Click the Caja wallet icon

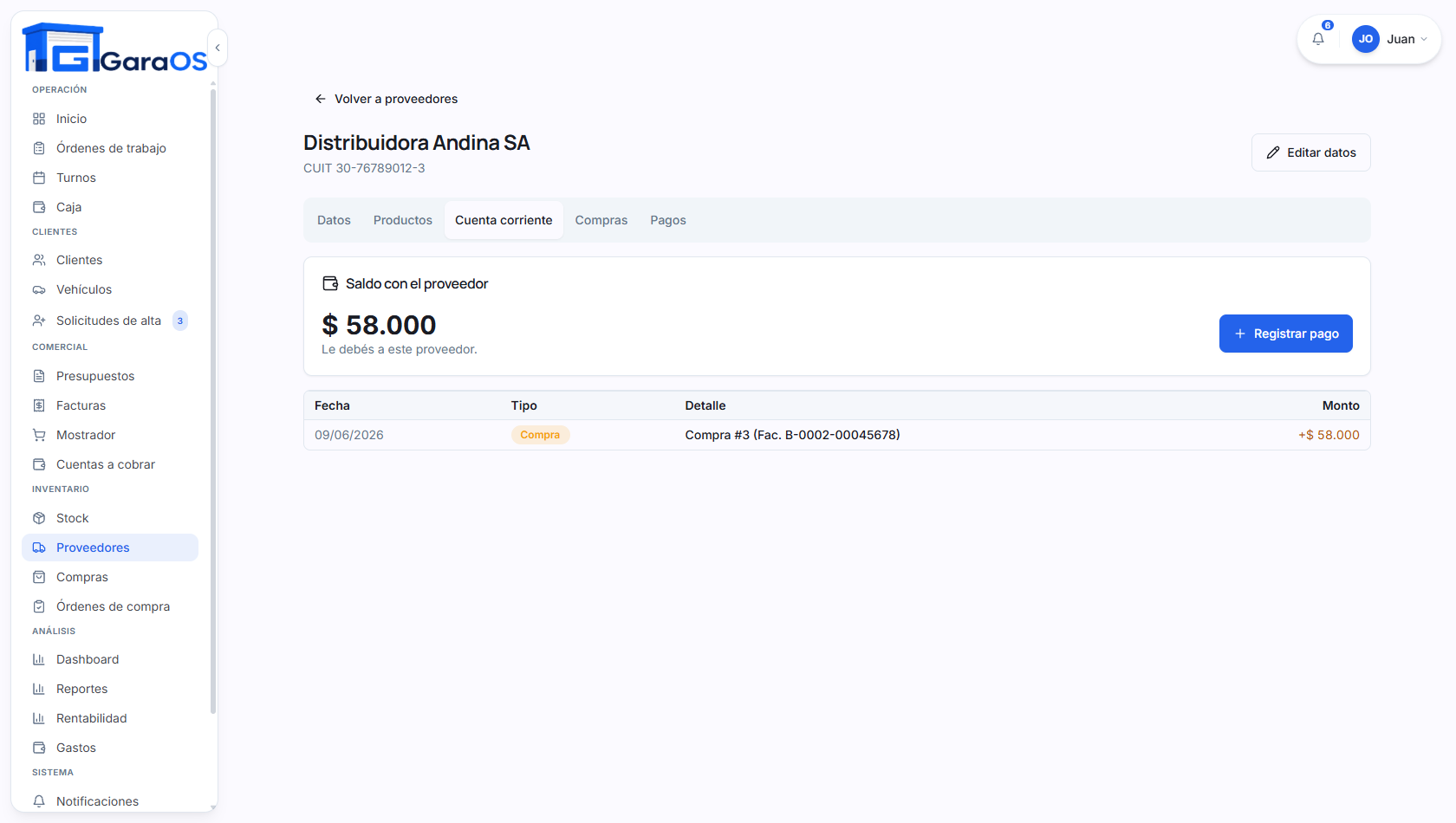pos(39,207)
